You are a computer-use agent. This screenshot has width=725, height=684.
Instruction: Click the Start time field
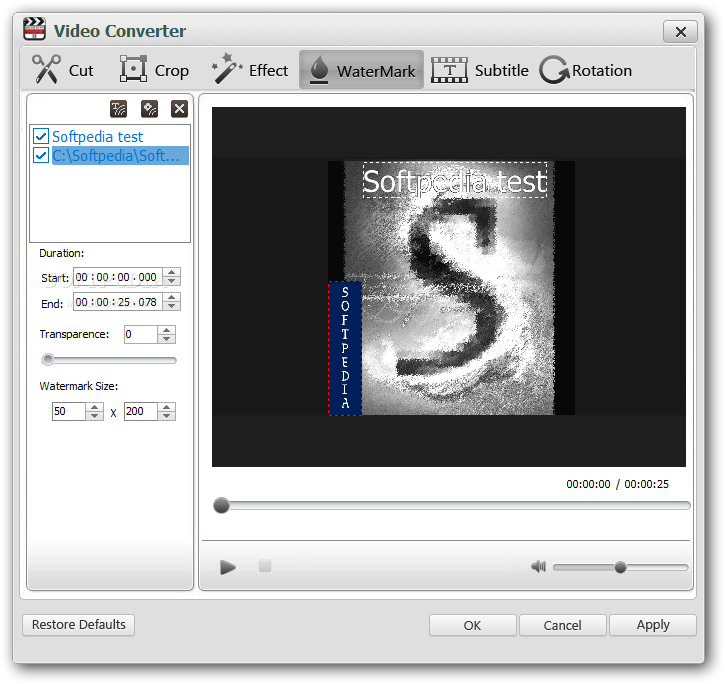tap(117, 277)
